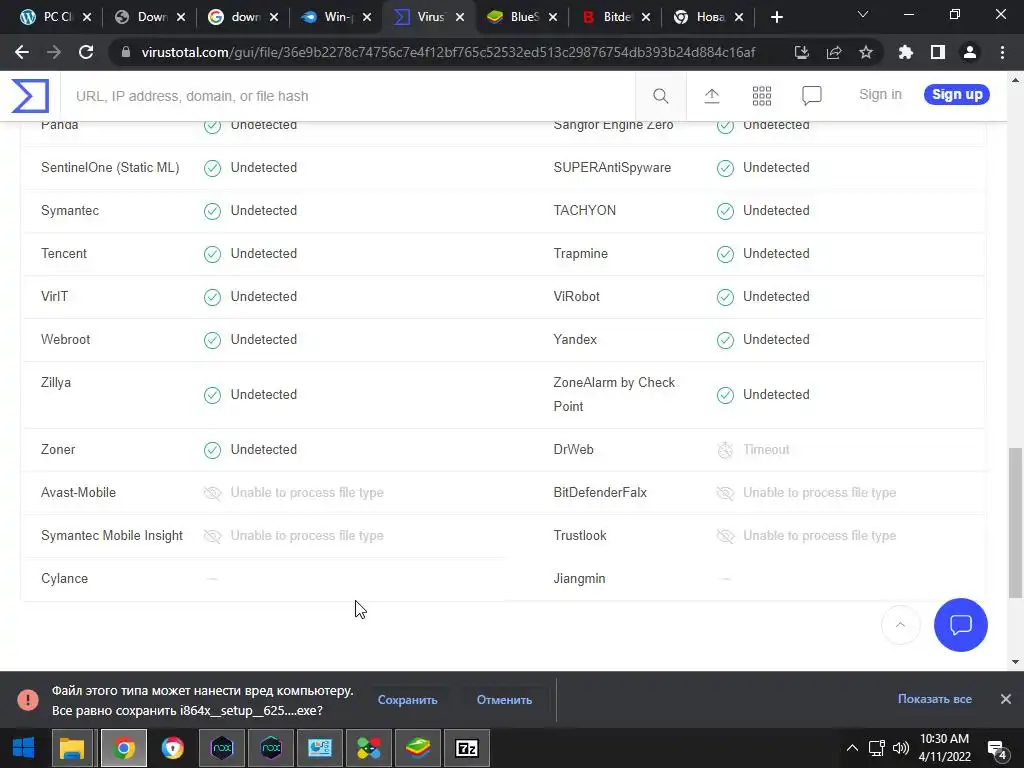Image resolution: width=1024 pixels, height=768 pixels.
Task: Reload the page
Action: coord(86,52)
